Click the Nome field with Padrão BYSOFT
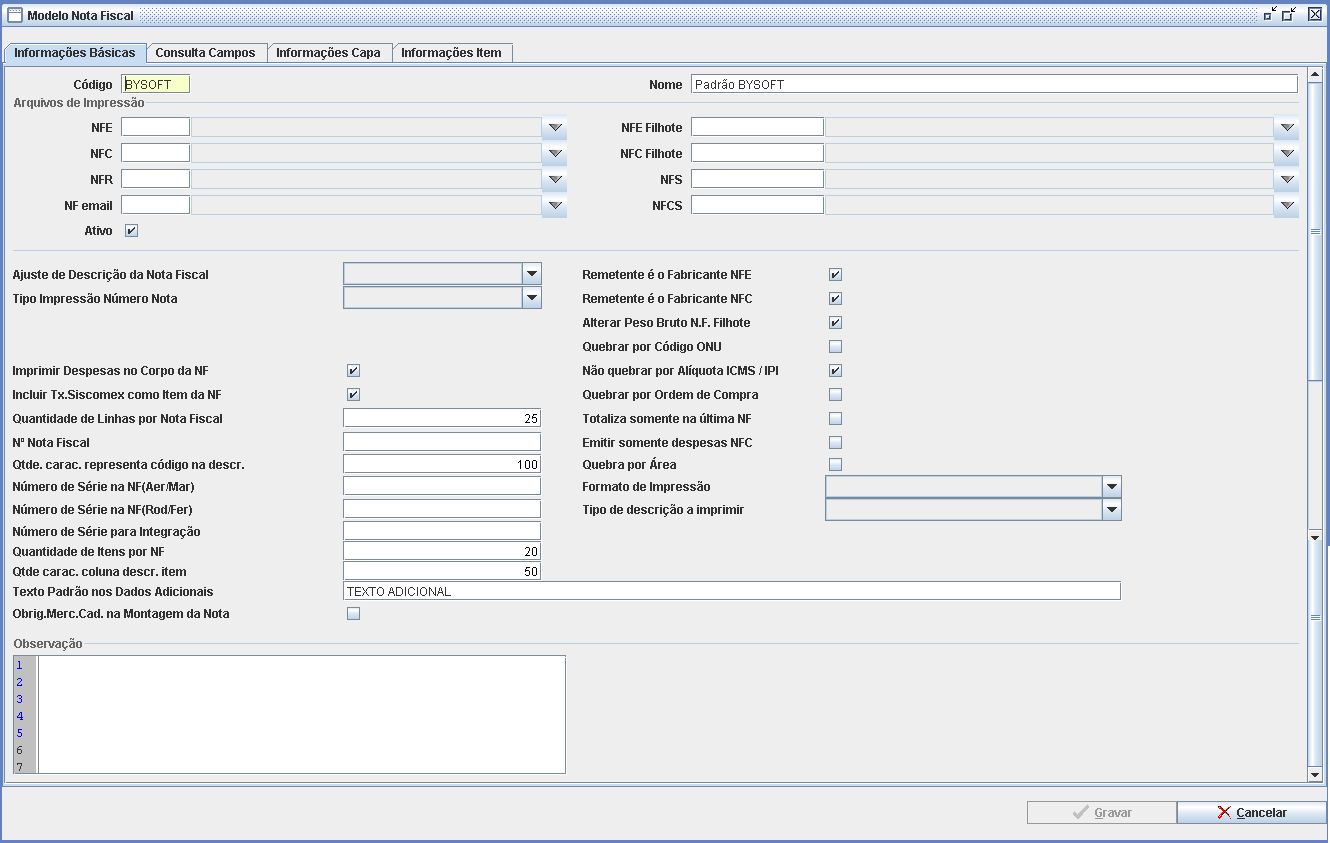Screen dimensions: 1330x843 pos(994,85)
